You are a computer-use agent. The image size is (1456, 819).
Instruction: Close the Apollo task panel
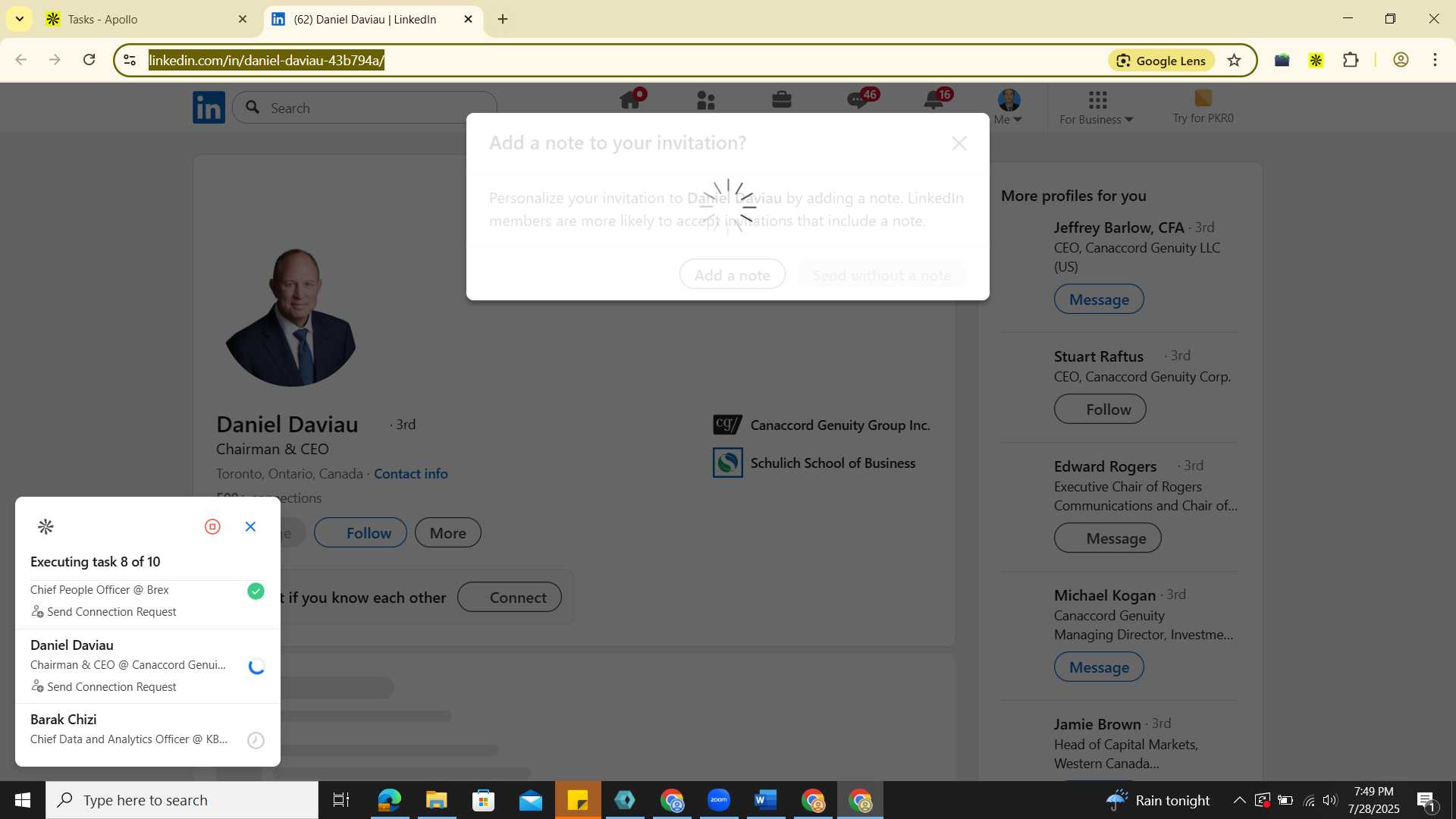tap(251, 526)
